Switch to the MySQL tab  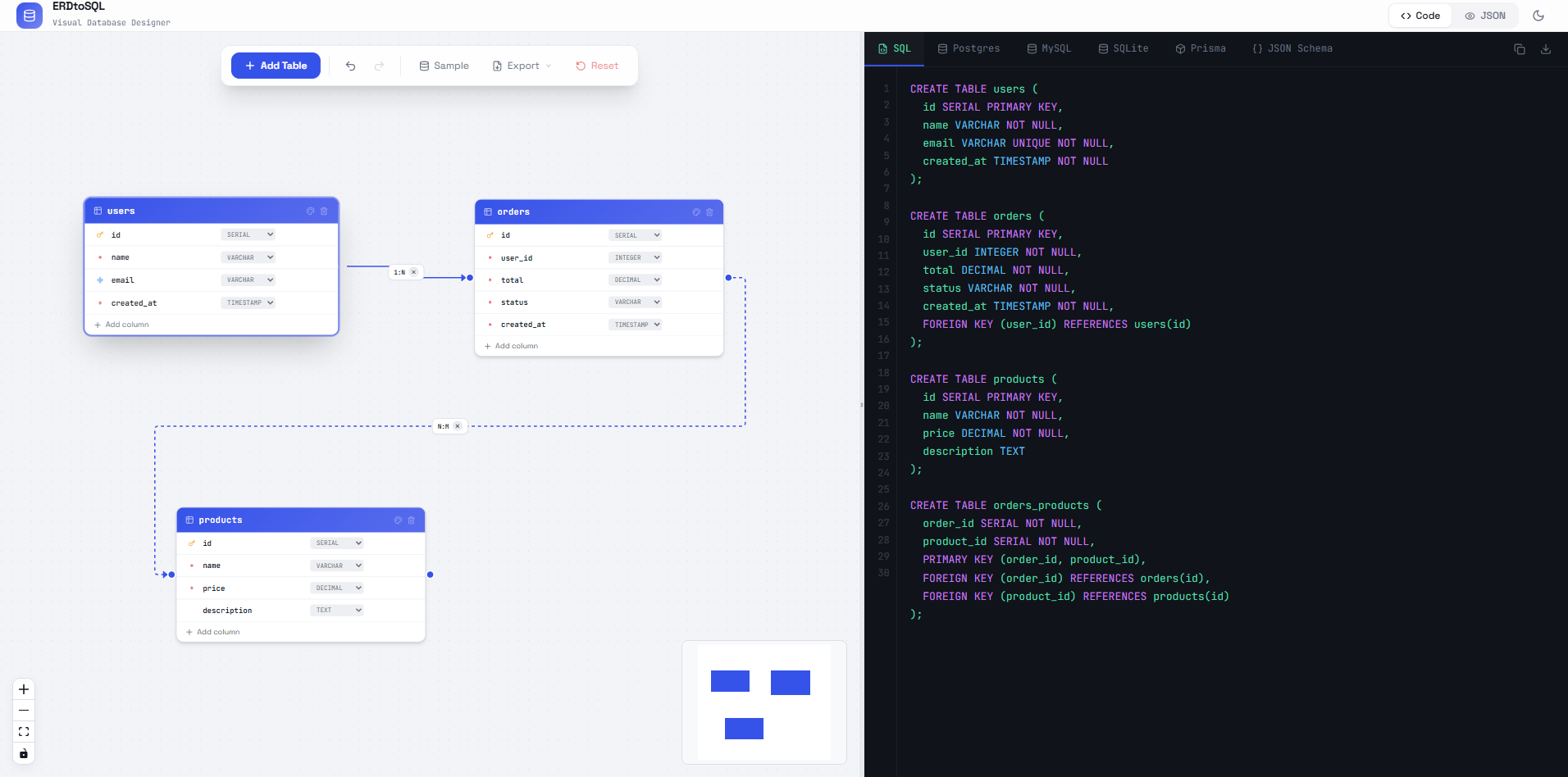1049,48
